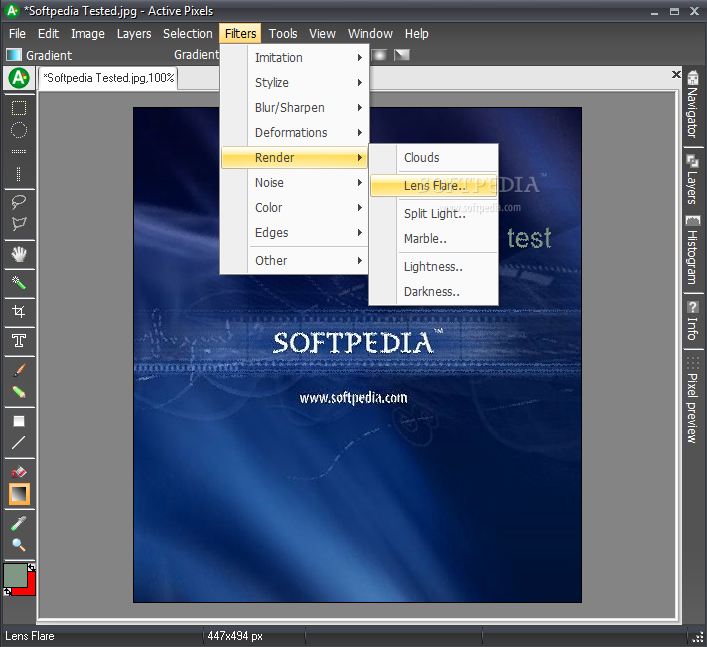Select the rectangular selection tool
This screenshot has height=647, width=707.
(18, 108)
